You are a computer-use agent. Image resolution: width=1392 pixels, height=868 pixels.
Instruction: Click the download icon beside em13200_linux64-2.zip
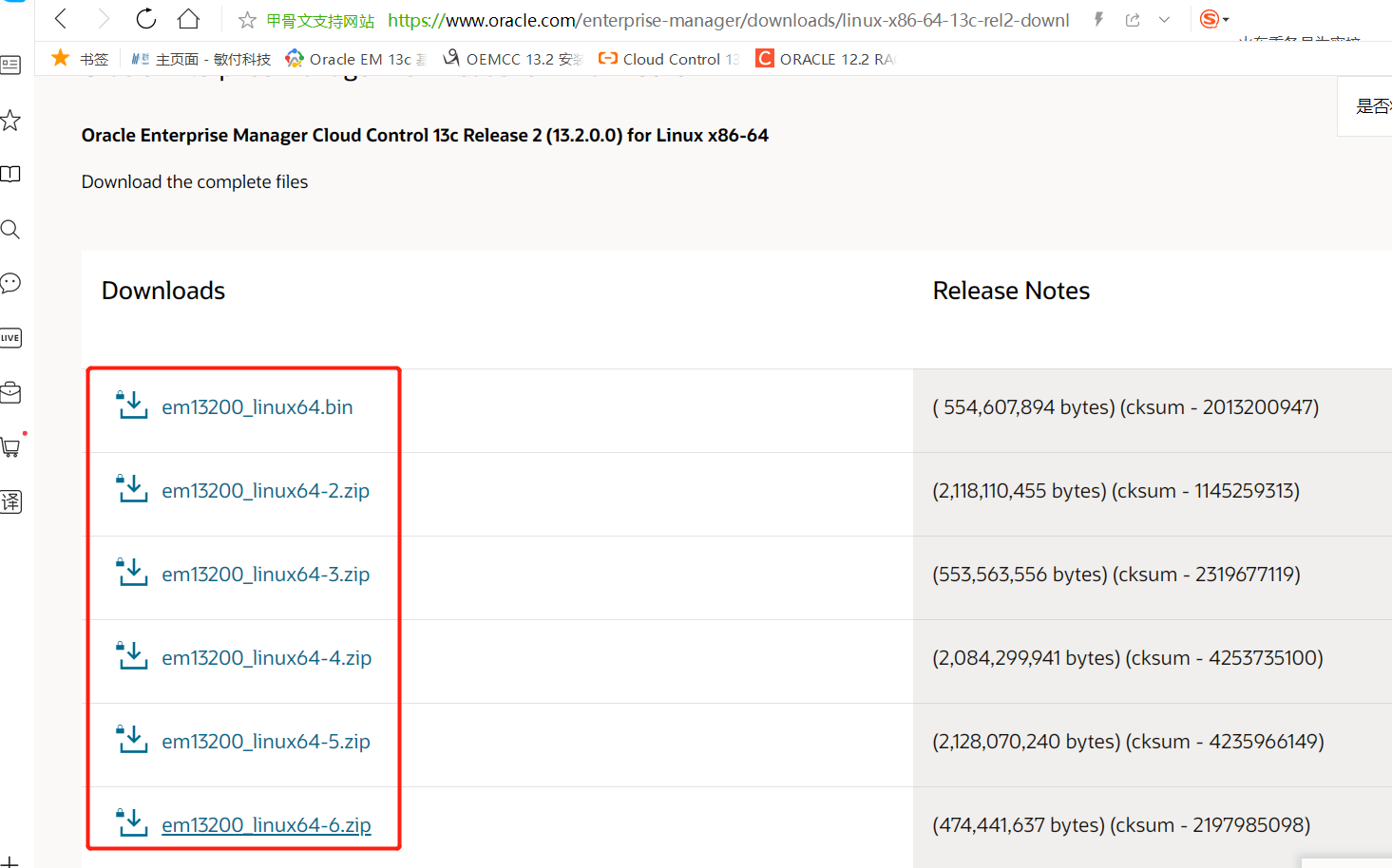[132, 488]
